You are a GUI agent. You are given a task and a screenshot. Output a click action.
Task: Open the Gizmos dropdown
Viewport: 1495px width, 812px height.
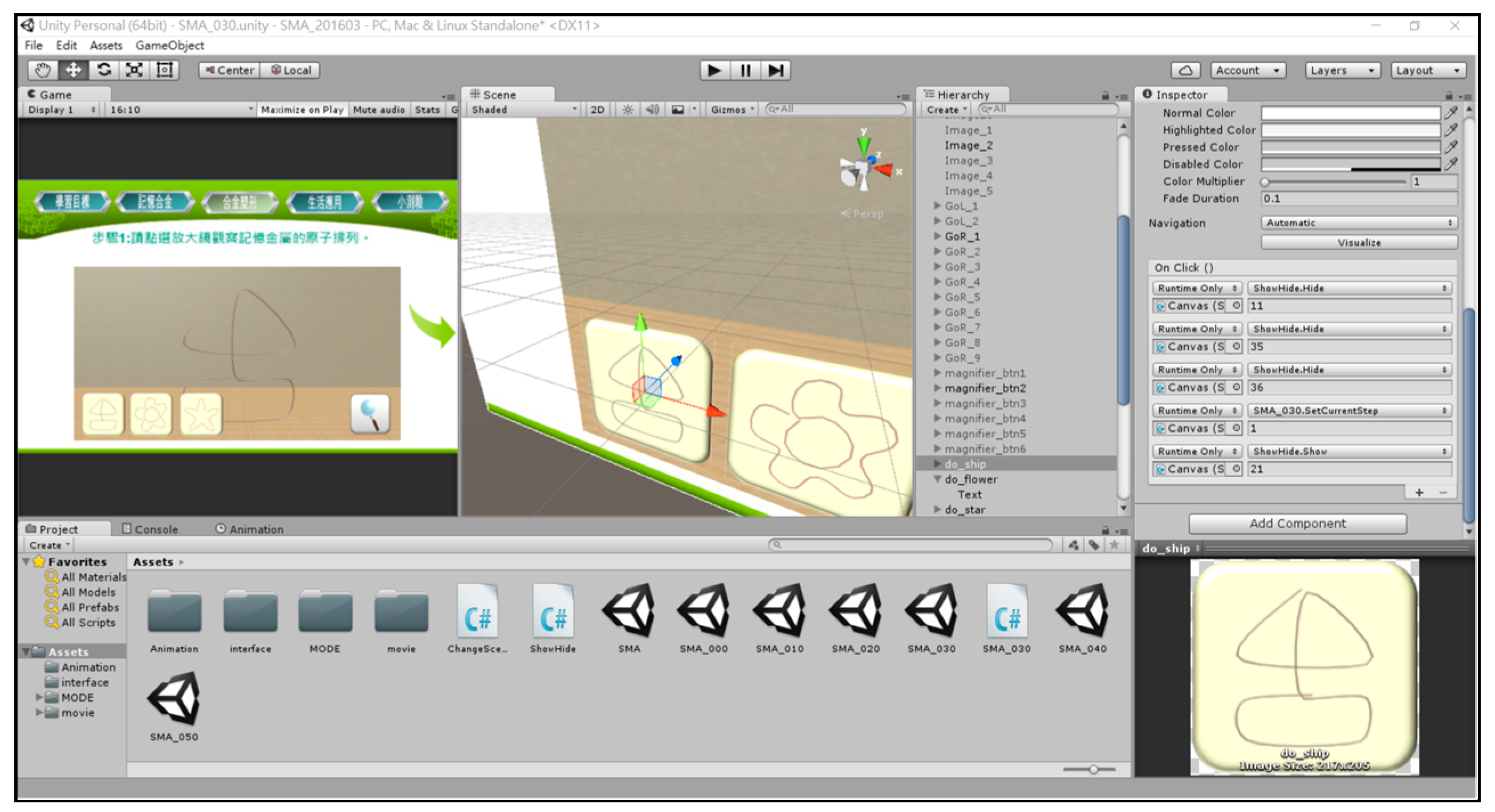(733, 109)
